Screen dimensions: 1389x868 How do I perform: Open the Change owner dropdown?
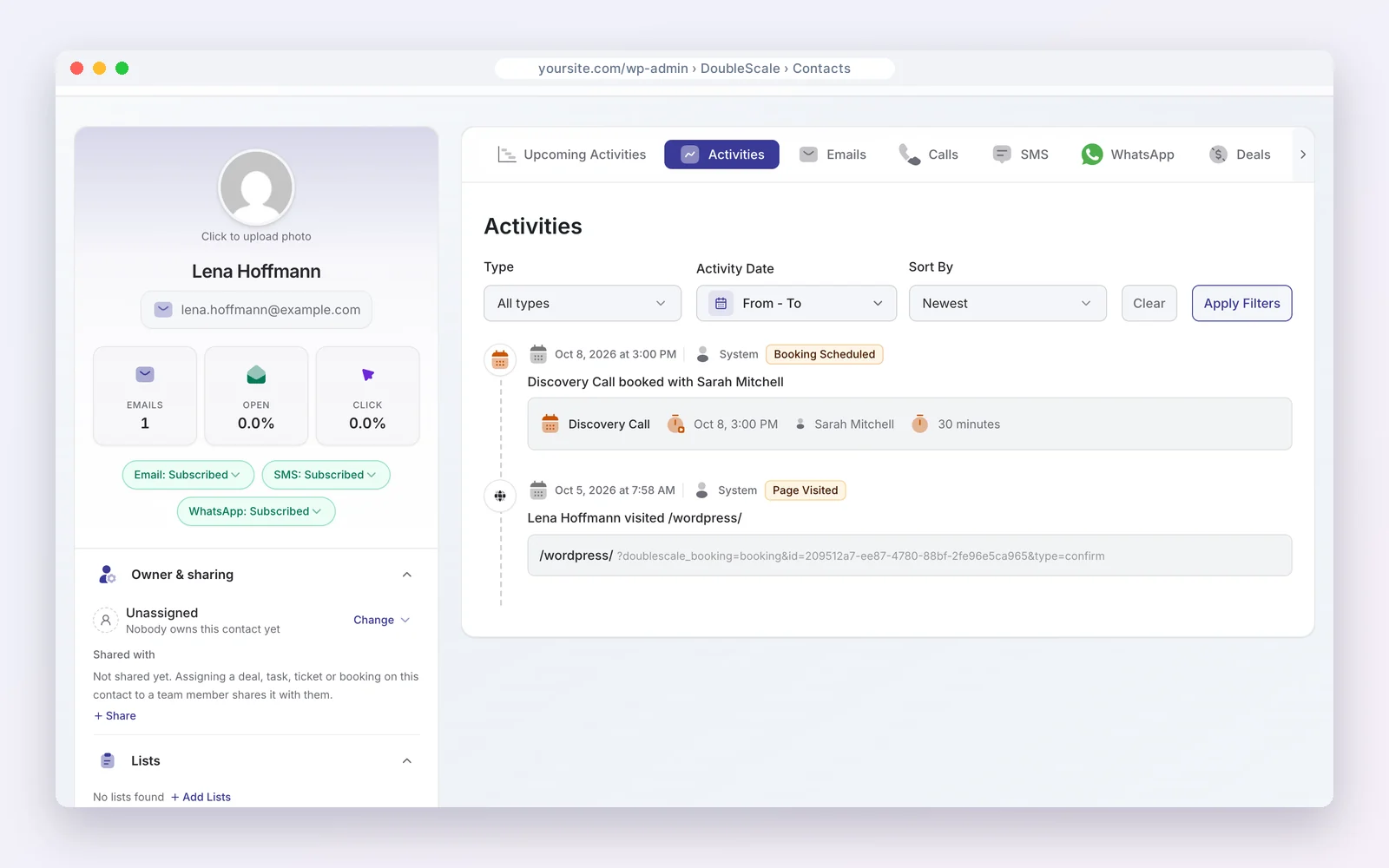(x=381, y=620)
